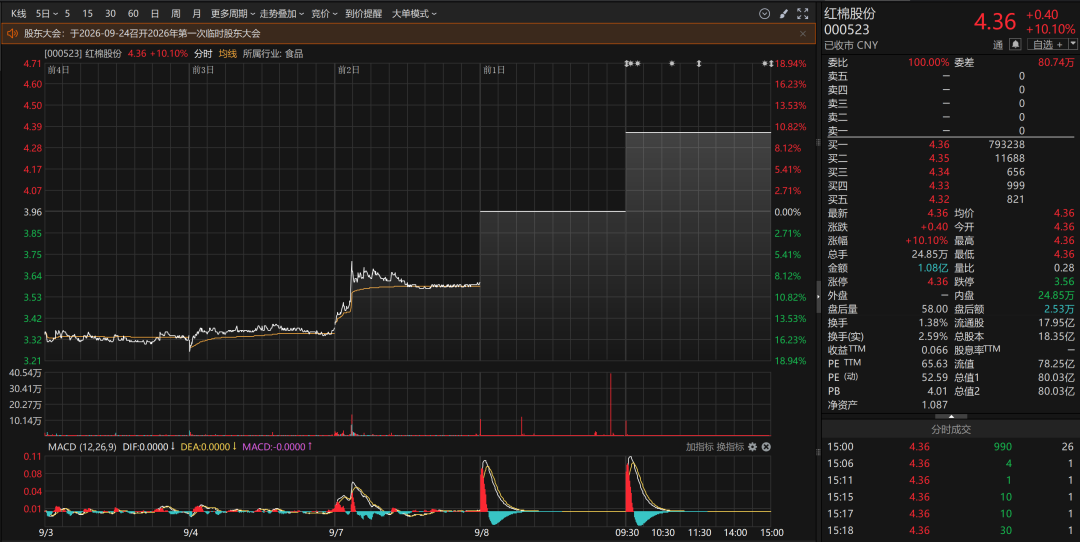Image resolution: width=1080 pixels, height=542 pixels.
Task: Click the speaker announcement icon
Action: pos(12,33)
